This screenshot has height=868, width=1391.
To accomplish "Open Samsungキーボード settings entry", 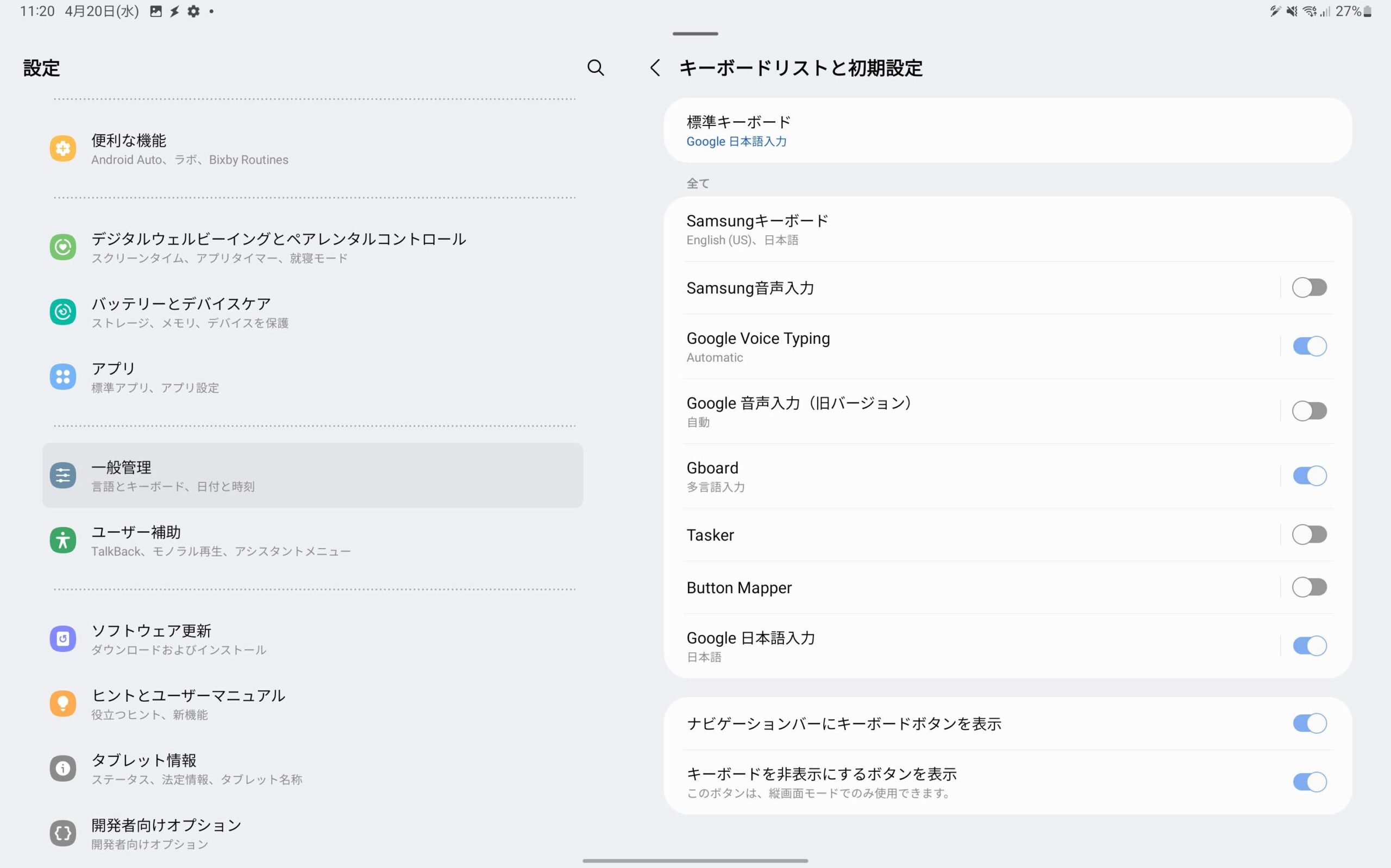I will pos(1007,229).
